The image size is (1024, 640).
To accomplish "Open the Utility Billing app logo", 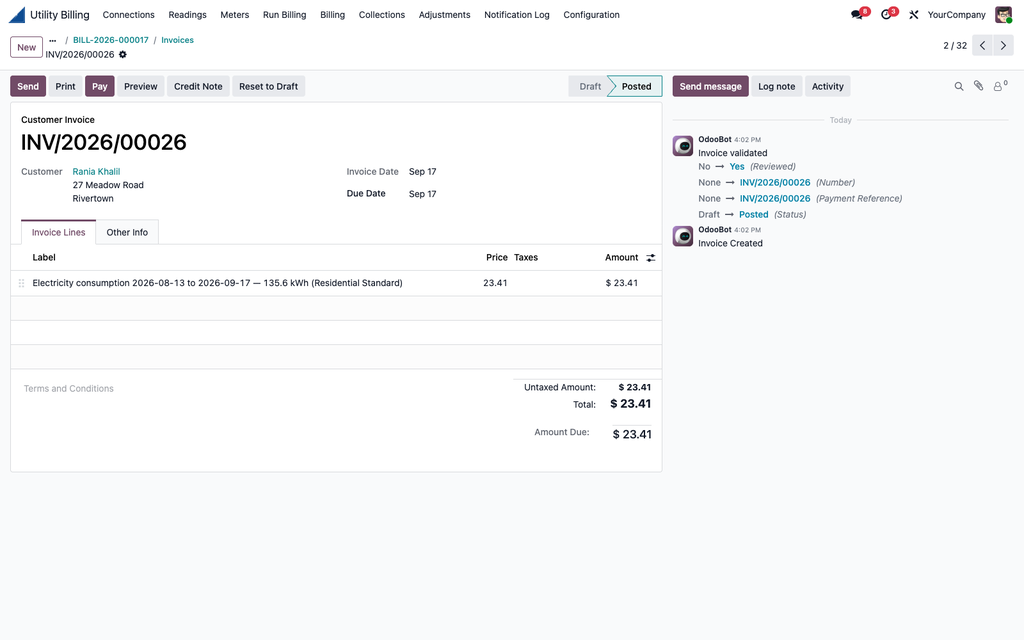I will (17, 14).
